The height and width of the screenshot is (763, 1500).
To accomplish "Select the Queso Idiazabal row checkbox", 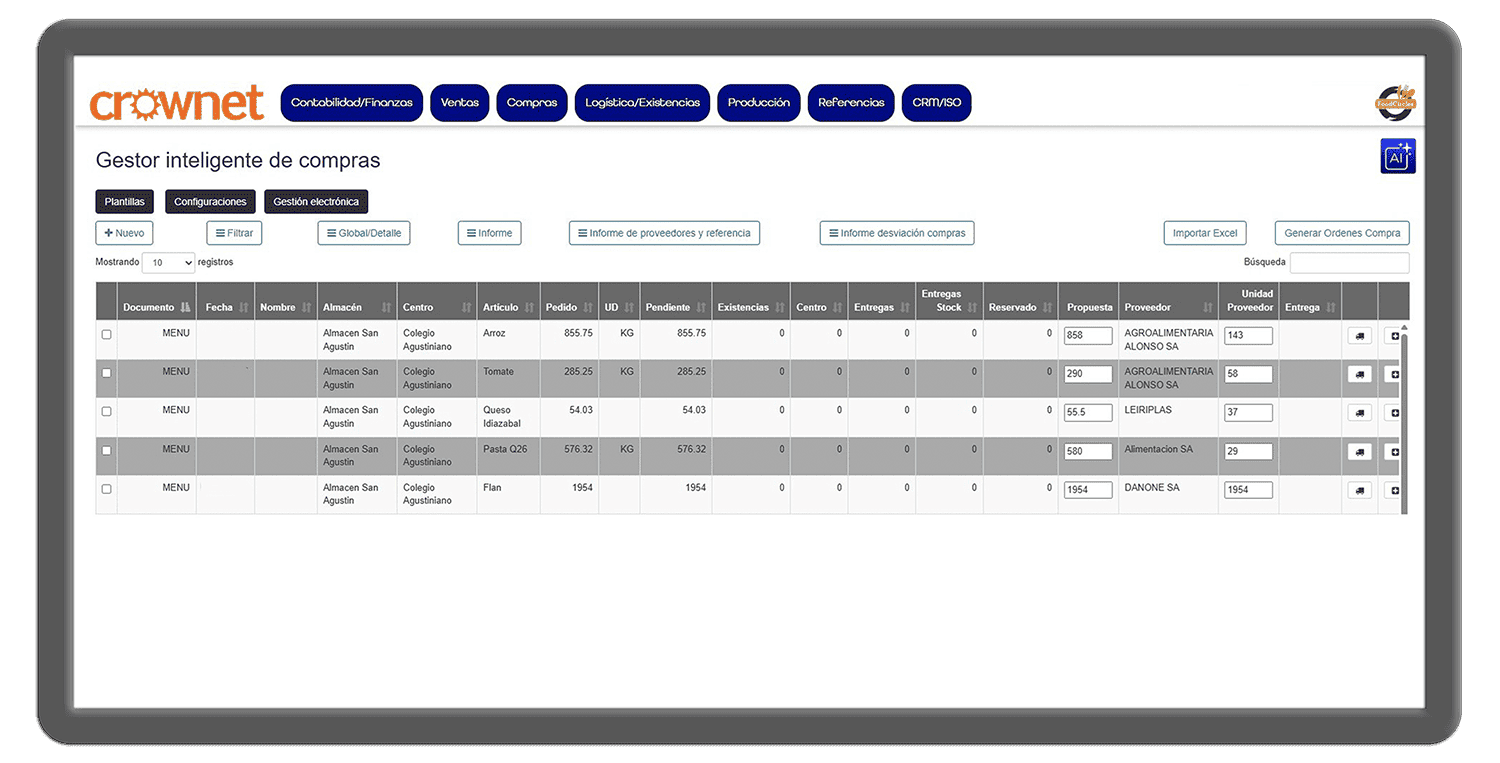I will tap(107, 412).
